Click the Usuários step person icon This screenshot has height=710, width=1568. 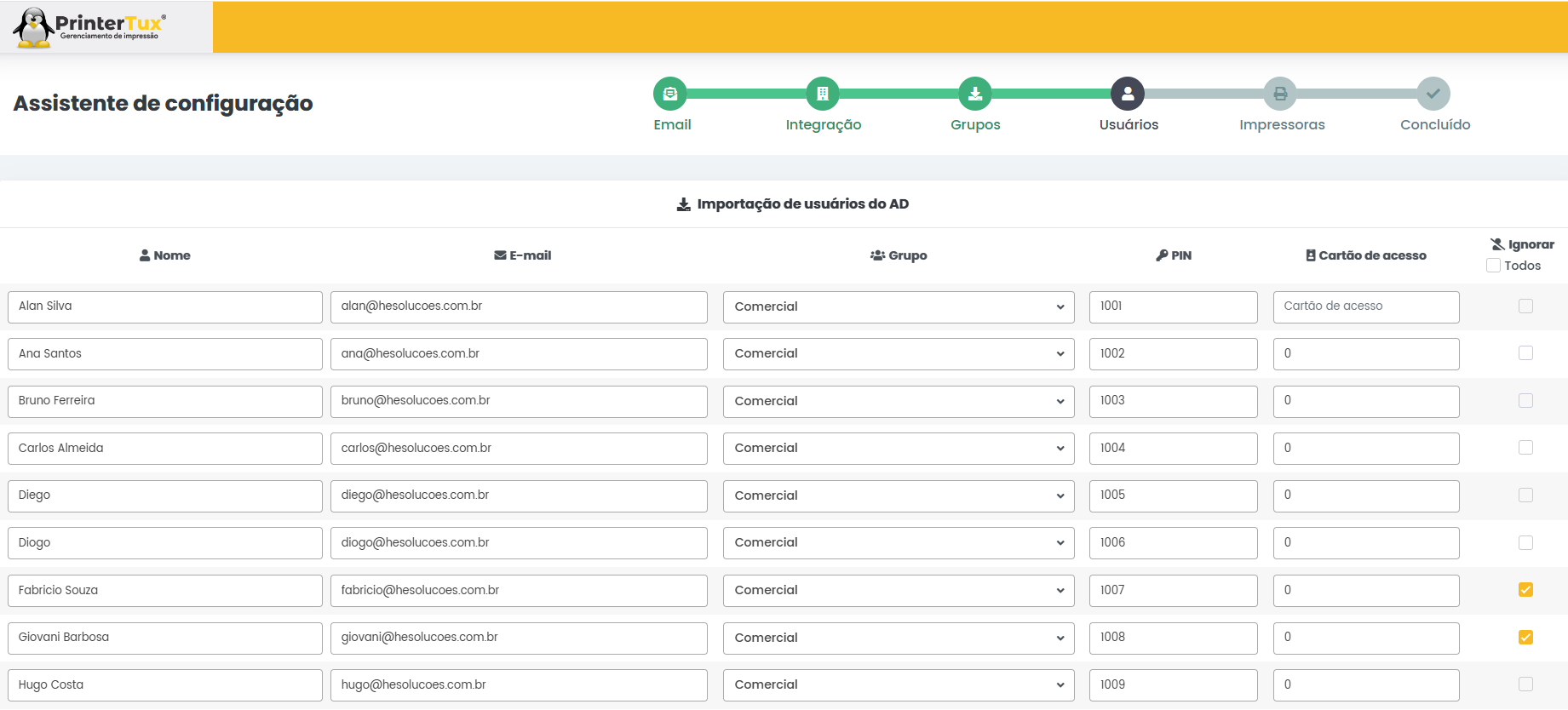coord(1128,94)
